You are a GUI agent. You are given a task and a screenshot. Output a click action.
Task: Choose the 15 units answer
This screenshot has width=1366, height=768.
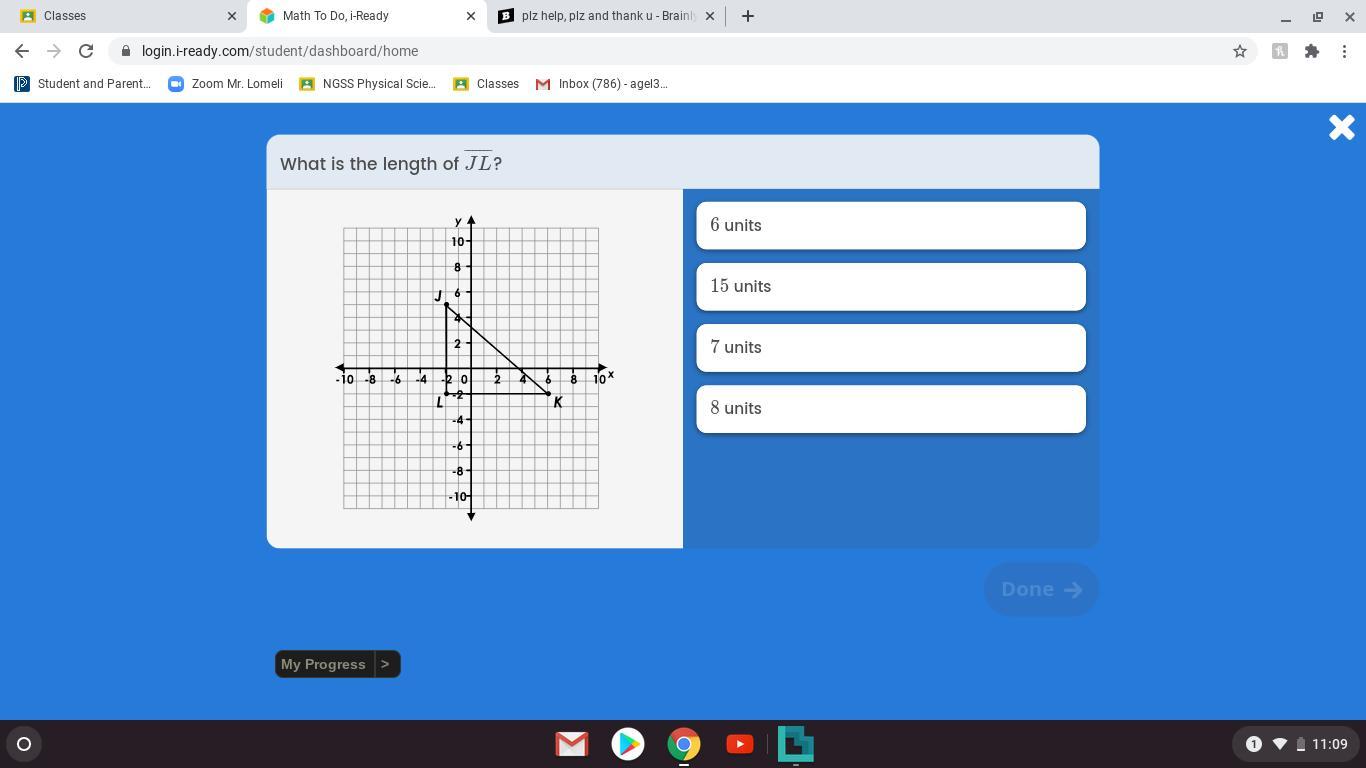coord(891,286)
